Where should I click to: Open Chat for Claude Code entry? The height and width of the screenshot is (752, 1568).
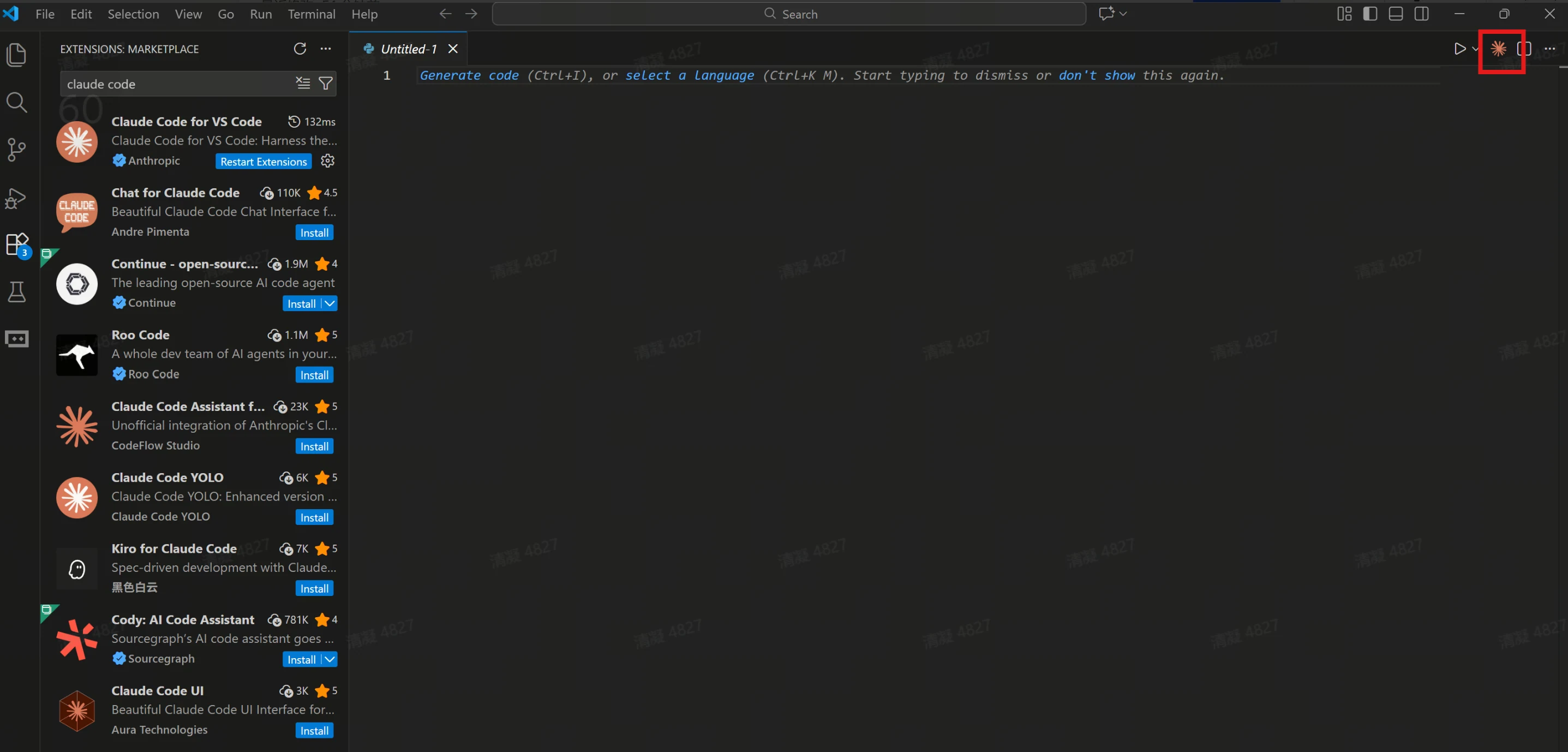195,212
